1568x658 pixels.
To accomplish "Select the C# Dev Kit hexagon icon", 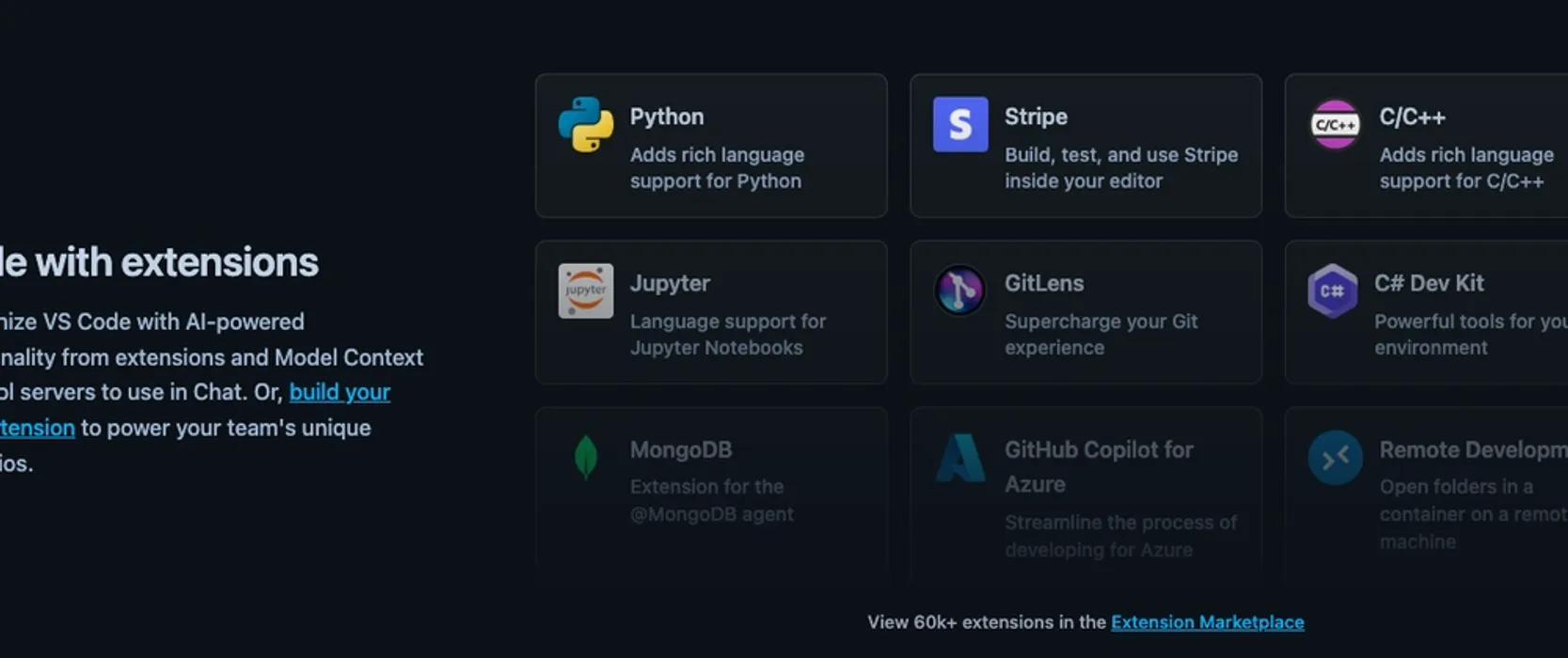I will (1332, 290).
